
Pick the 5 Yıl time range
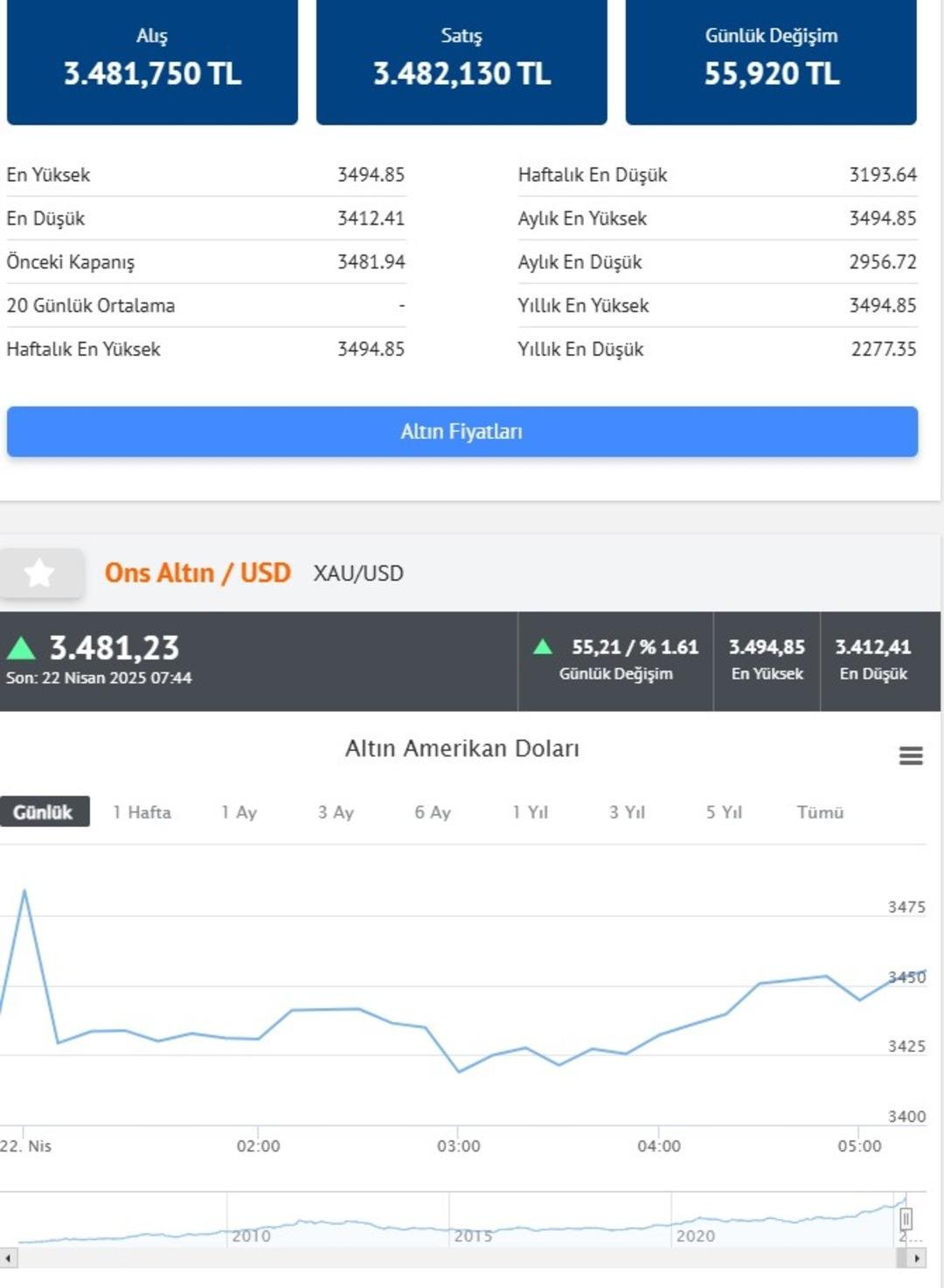(x=724, y=812)
